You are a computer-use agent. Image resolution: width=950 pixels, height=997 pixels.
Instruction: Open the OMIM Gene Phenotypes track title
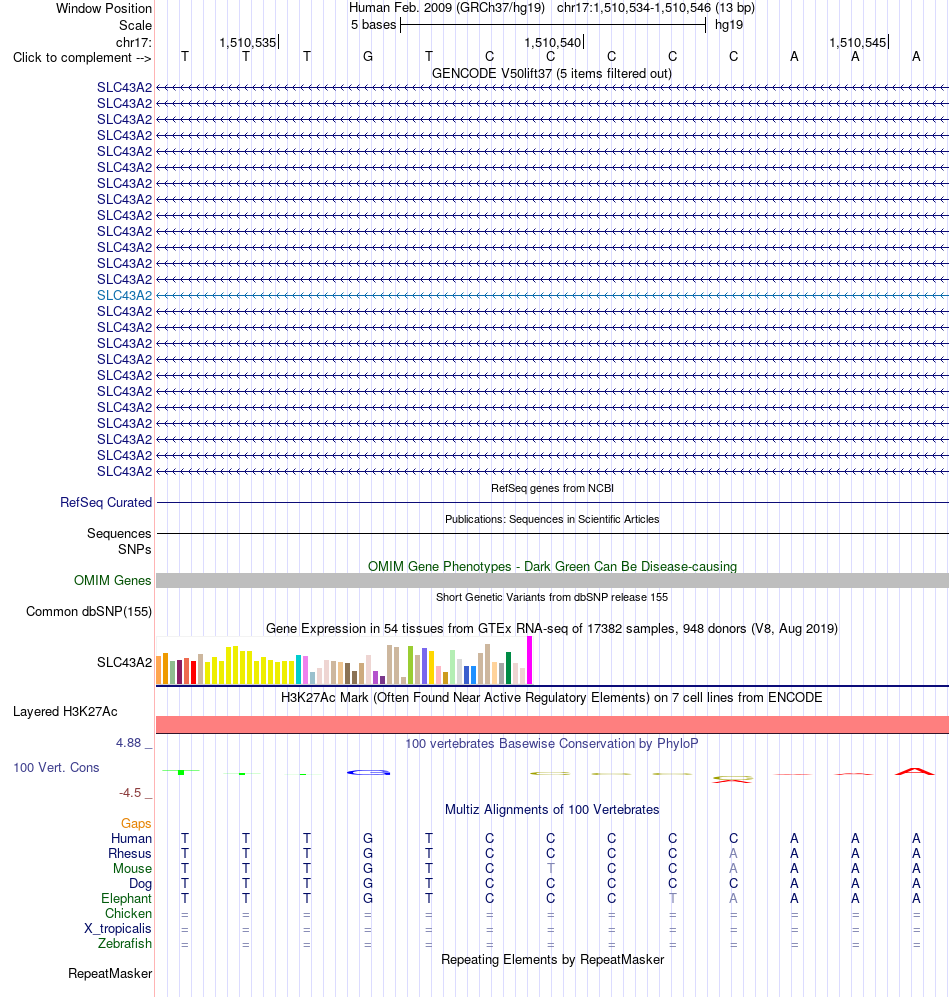(x=552, y=566)
